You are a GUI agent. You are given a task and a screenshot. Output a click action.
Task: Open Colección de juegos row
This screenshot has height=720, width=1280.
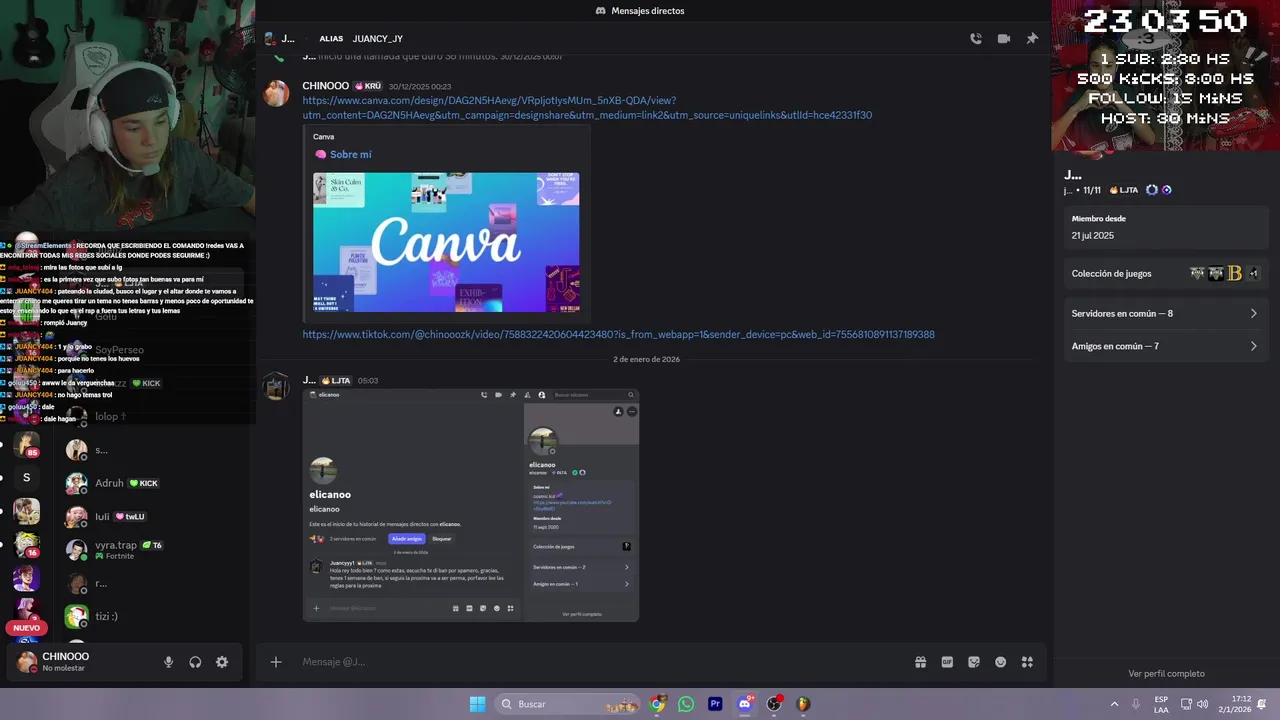point(1165,273)
